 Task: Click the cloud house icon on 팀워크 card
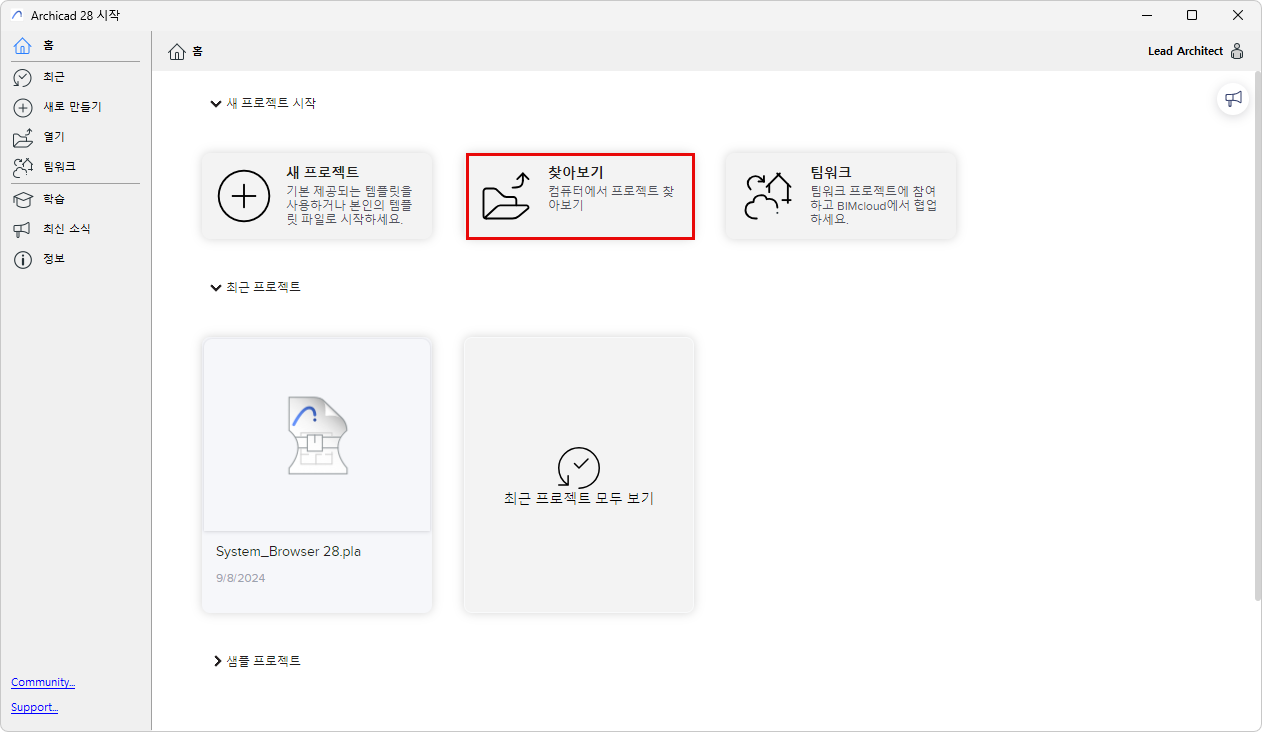coord(768,195)
